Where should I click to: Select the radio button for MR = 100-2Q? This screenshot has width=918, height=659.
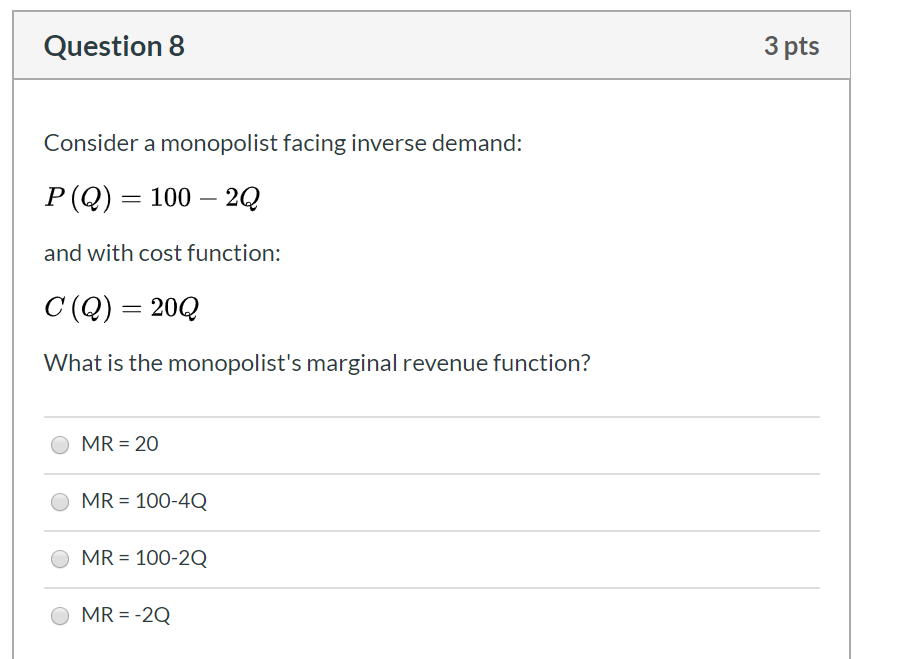60,559
